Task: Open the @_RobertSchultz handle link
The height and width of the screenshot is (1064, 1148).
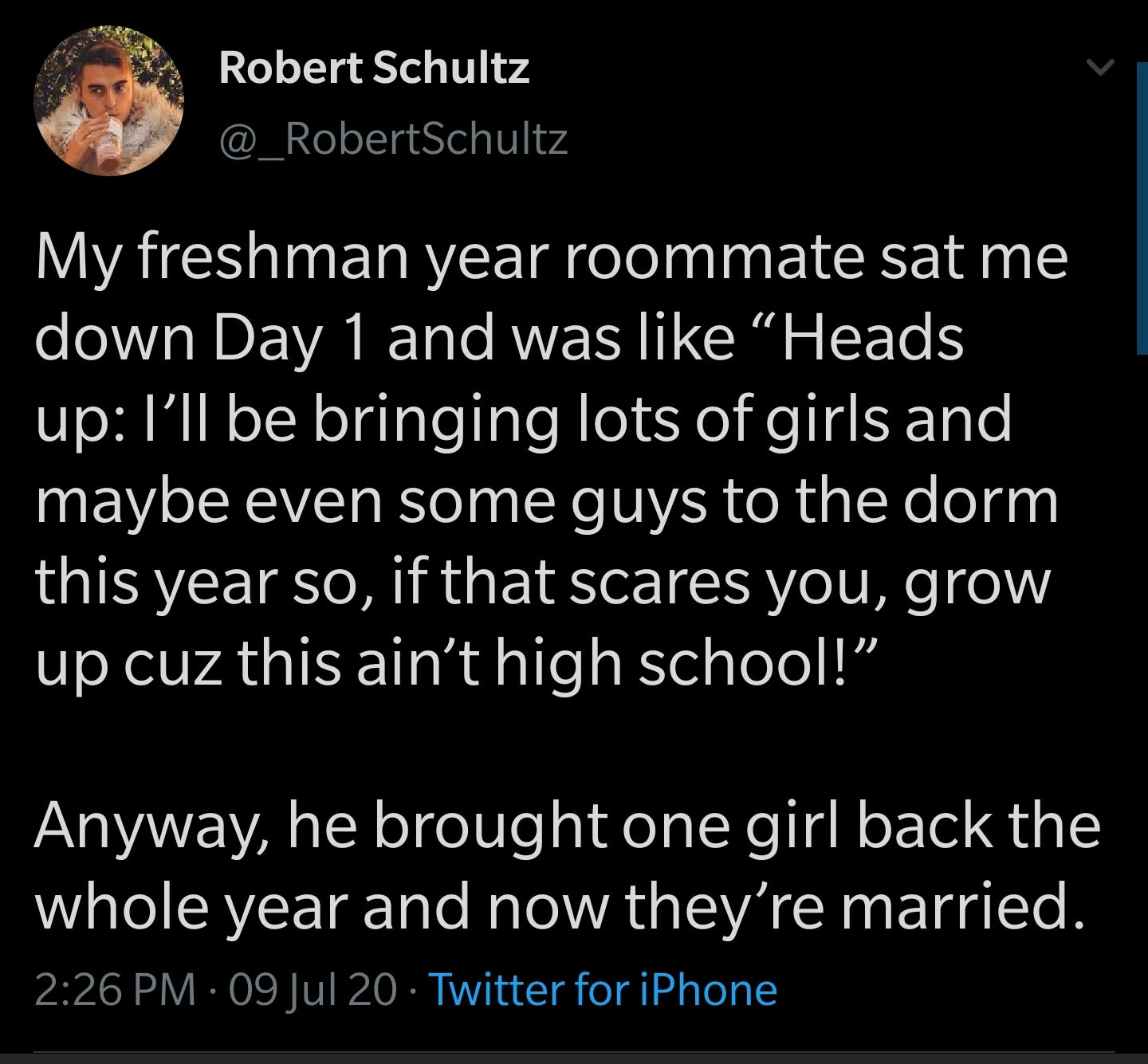Action: [x=392, y=140]
